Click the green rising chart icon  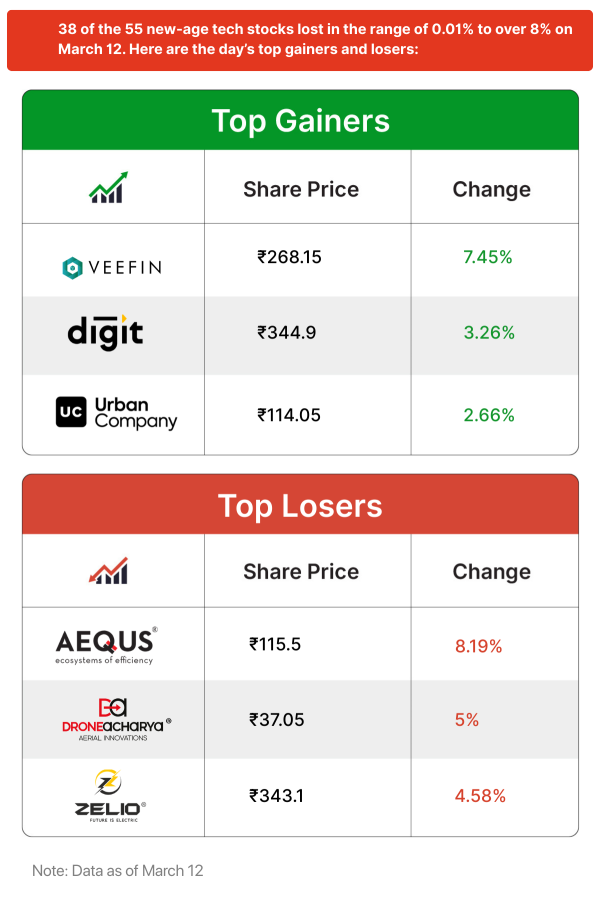pos(108,188)
